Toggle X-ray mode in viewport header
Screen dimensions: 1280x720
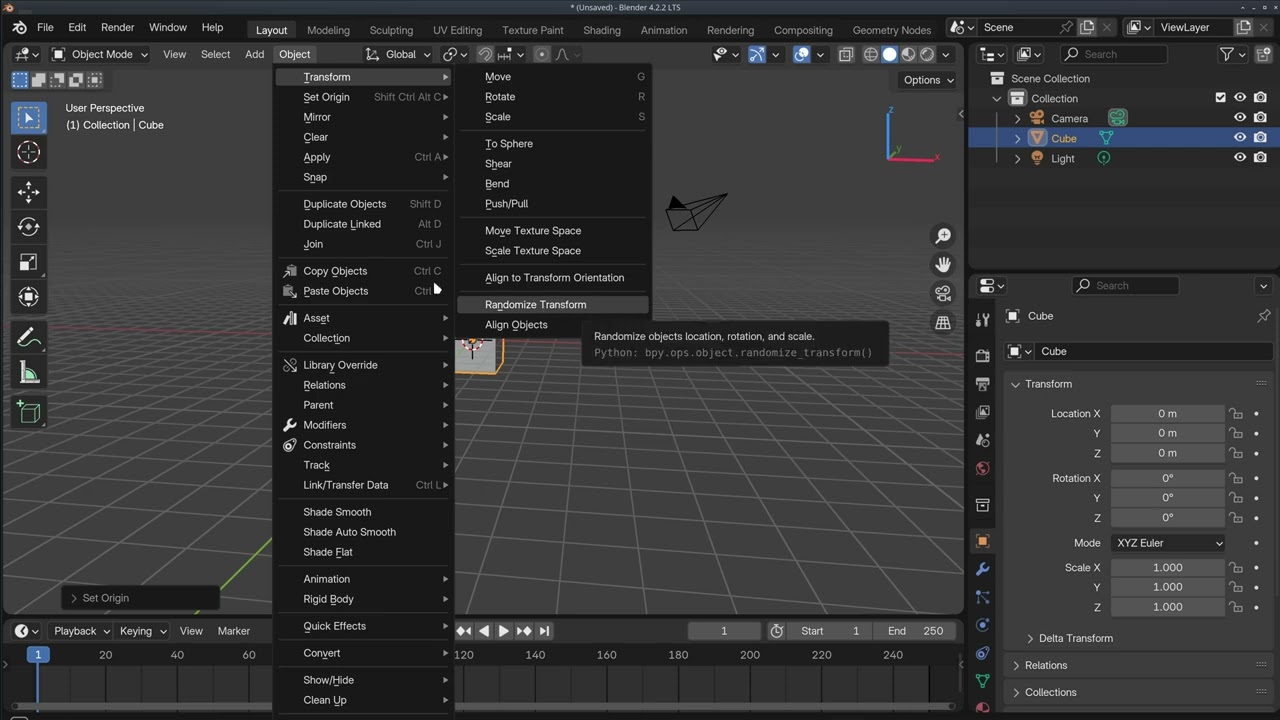(846, 54)
